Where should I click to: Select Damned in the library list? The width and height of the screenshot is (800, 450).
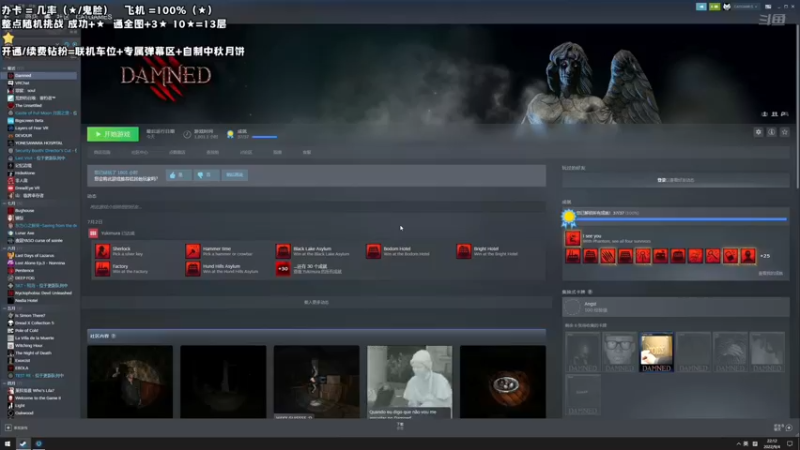39,76
